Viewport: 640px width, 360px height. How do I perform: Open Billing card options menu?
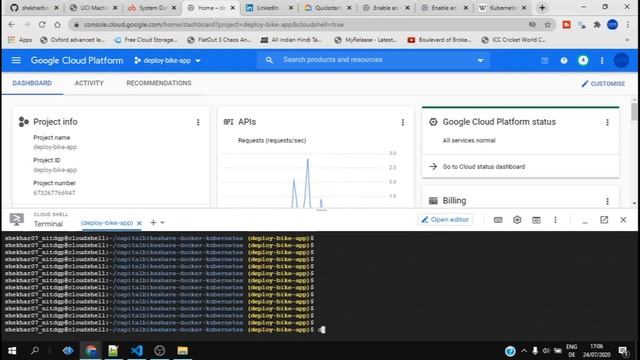pos(607,201)
